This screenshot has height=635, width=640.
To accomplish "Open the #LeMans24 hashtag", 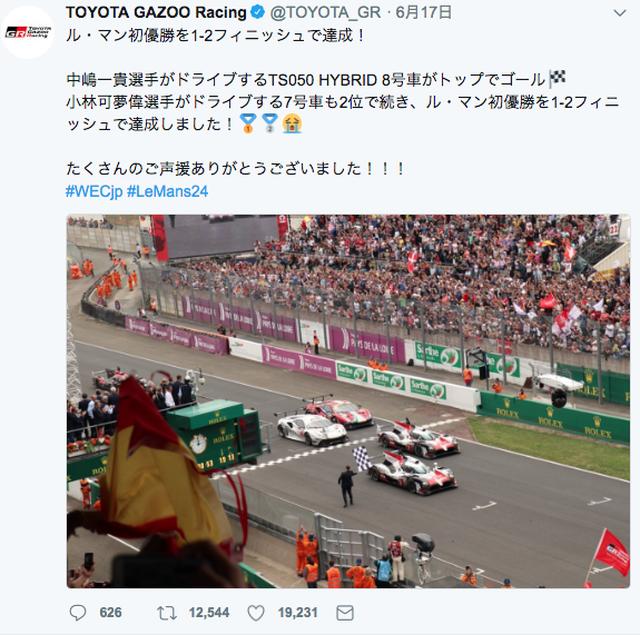I will pyautogui.click(x=167, y=191).
